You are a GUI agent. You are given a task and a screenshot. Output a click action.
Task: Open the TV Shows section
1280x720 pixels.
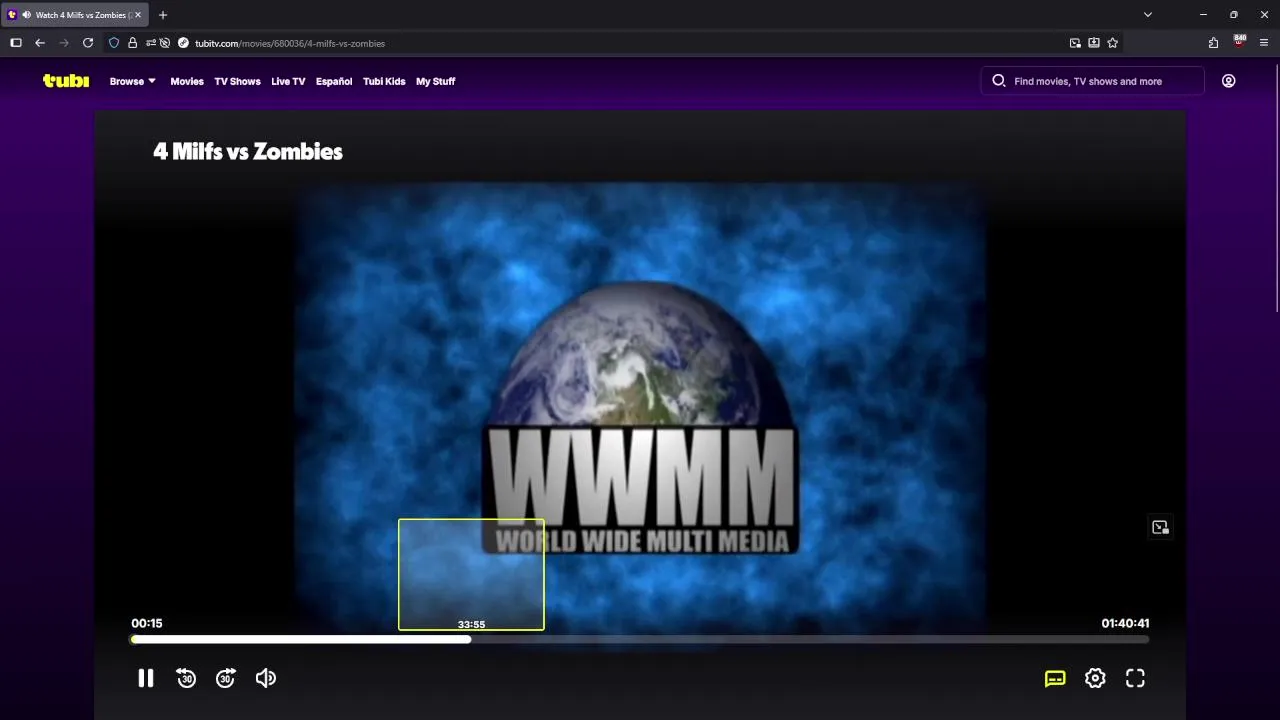[237, 81]
